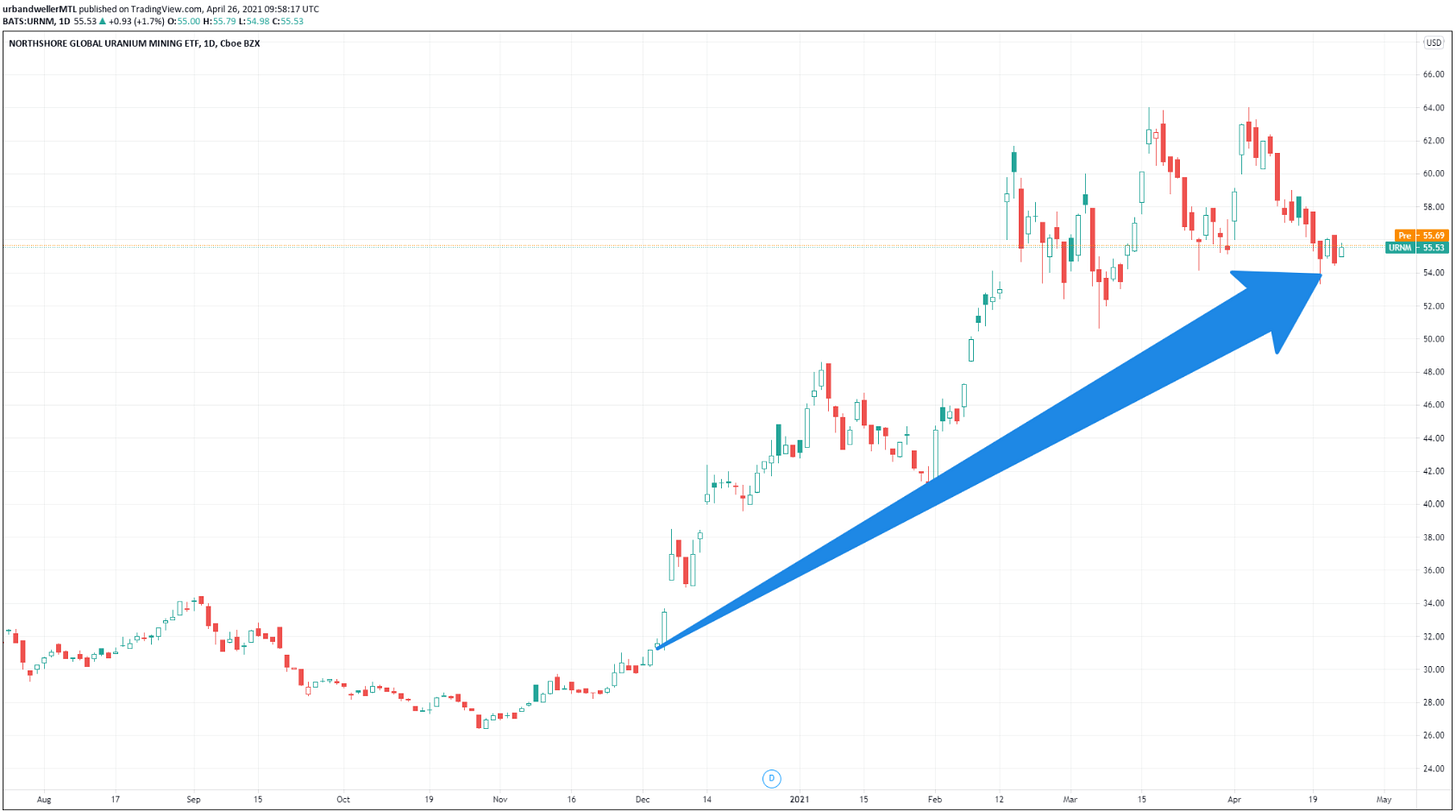Click the 52.00 price axis label
Image resolution: width=1456 pixels, height=812 pixels.
coord(1433,306)
